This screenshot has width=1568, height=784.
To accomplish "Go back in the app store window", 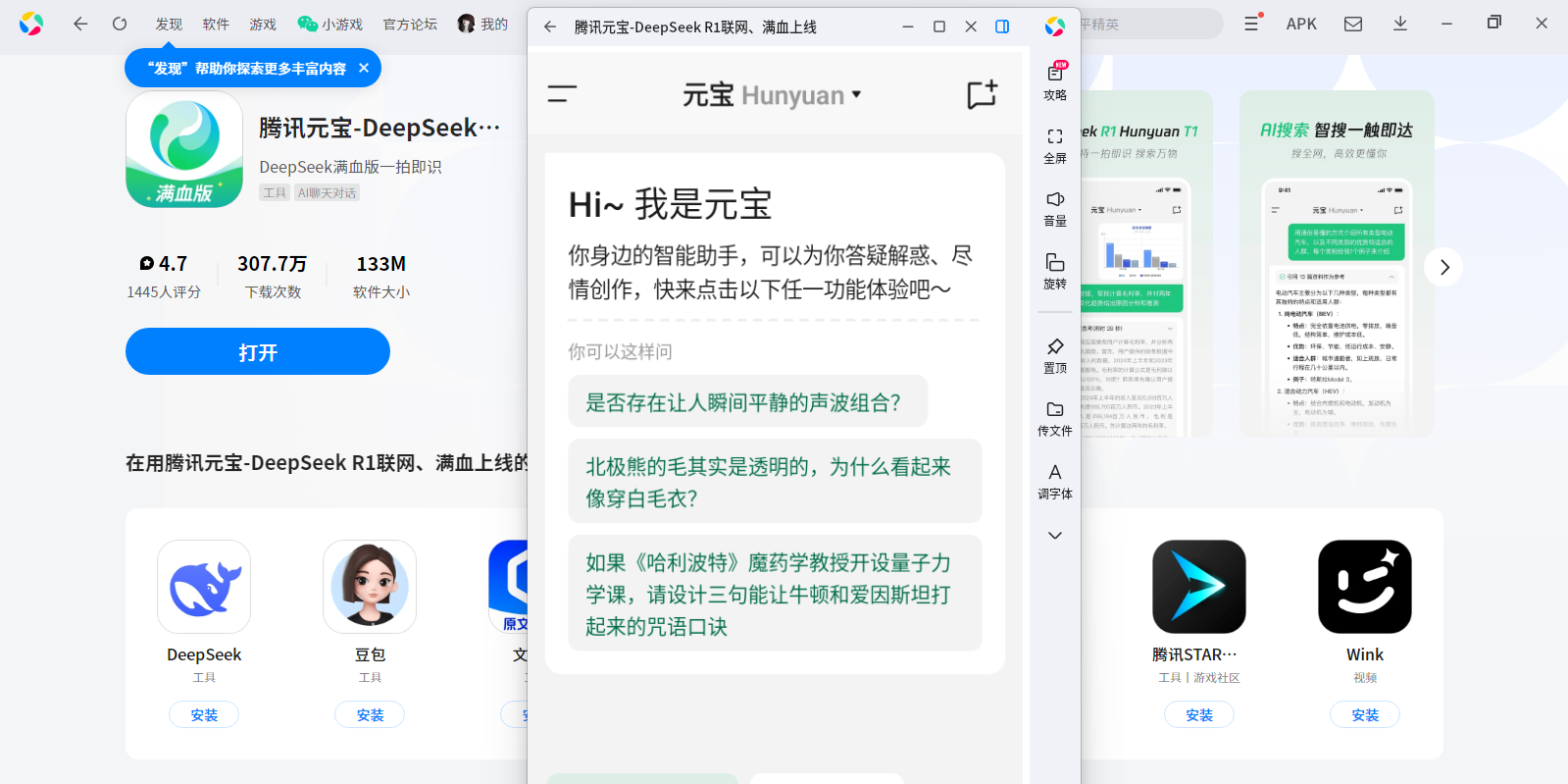I will click(80, 24).
